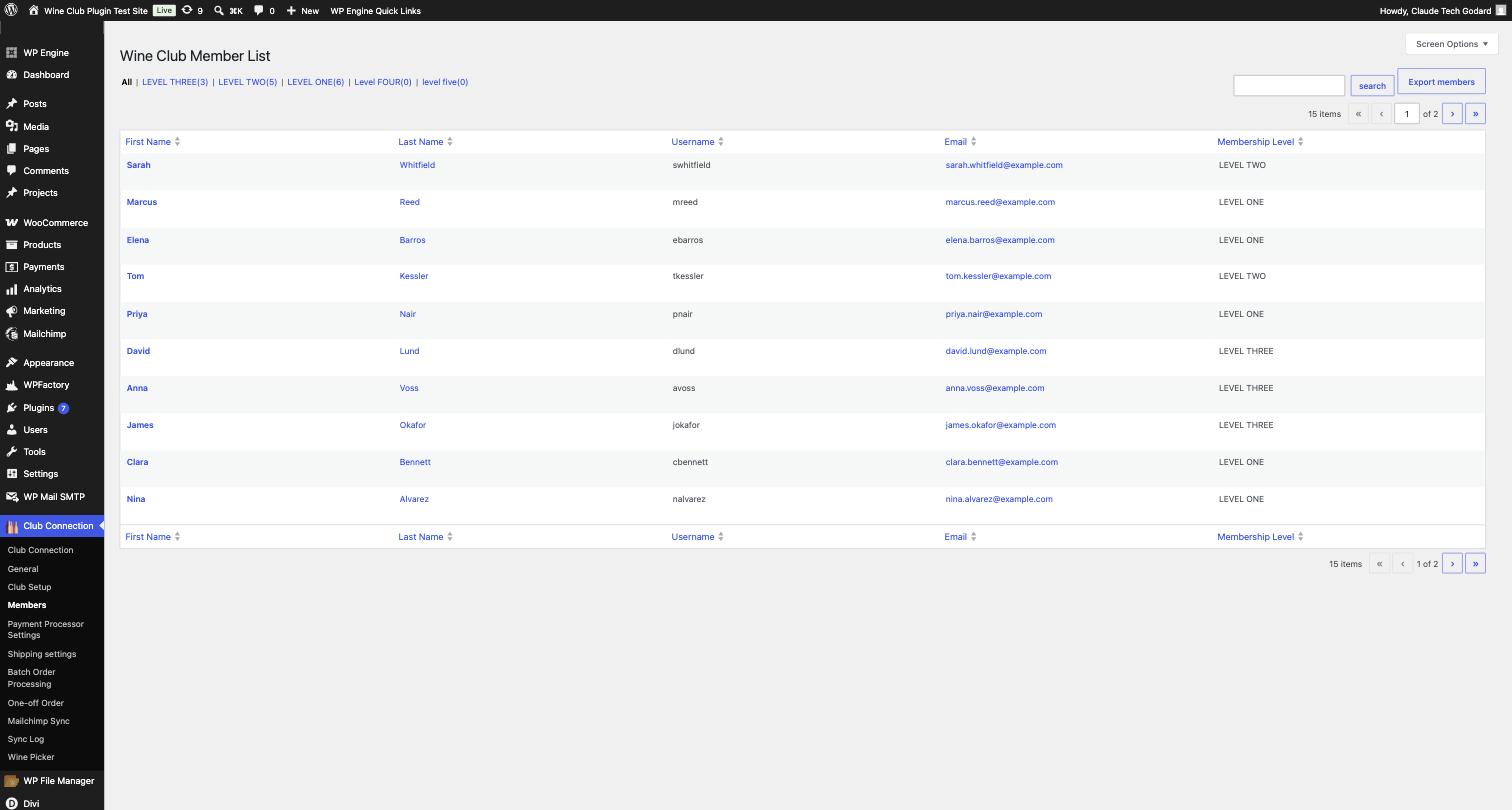Click the search icon in admin bar
Image resolution: width=1512 pixels, height=810 pixels.
pos(219,11)
